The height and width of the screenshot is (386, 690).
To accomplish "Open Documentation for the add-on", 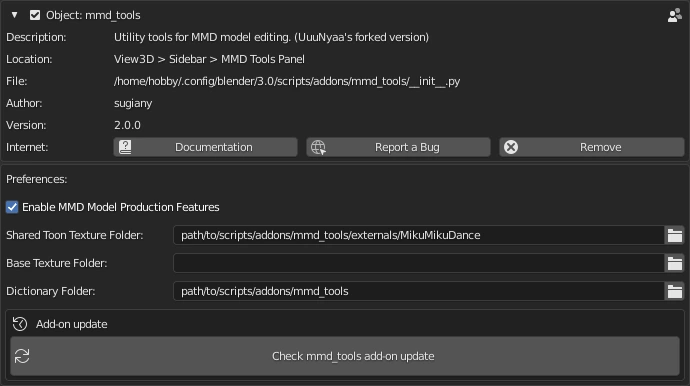I will pos(206,147).
